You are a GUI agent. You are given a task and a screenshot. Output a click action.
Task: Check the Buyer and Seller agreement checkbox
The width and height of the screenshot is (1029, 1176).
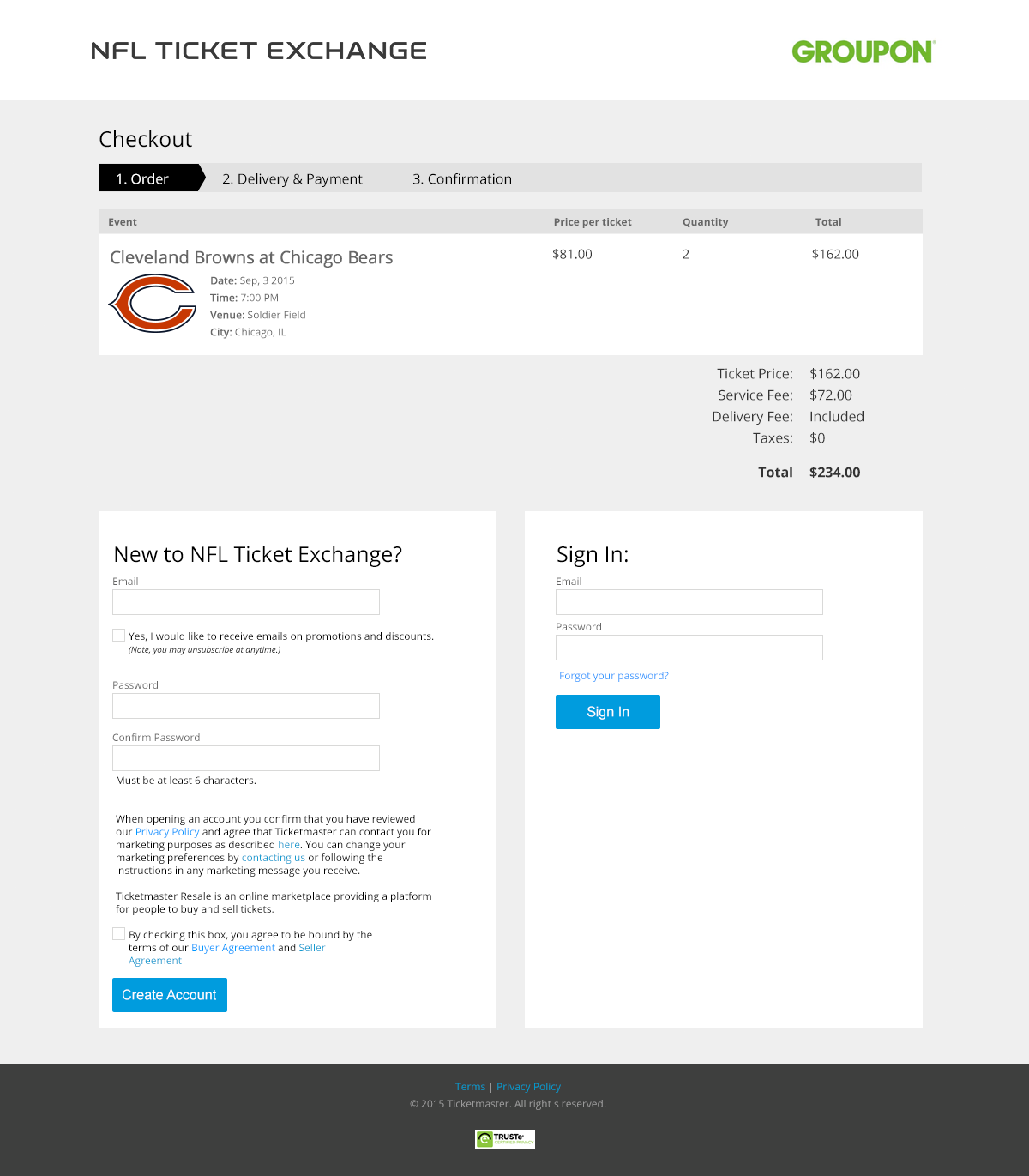(x=118, y=934)
